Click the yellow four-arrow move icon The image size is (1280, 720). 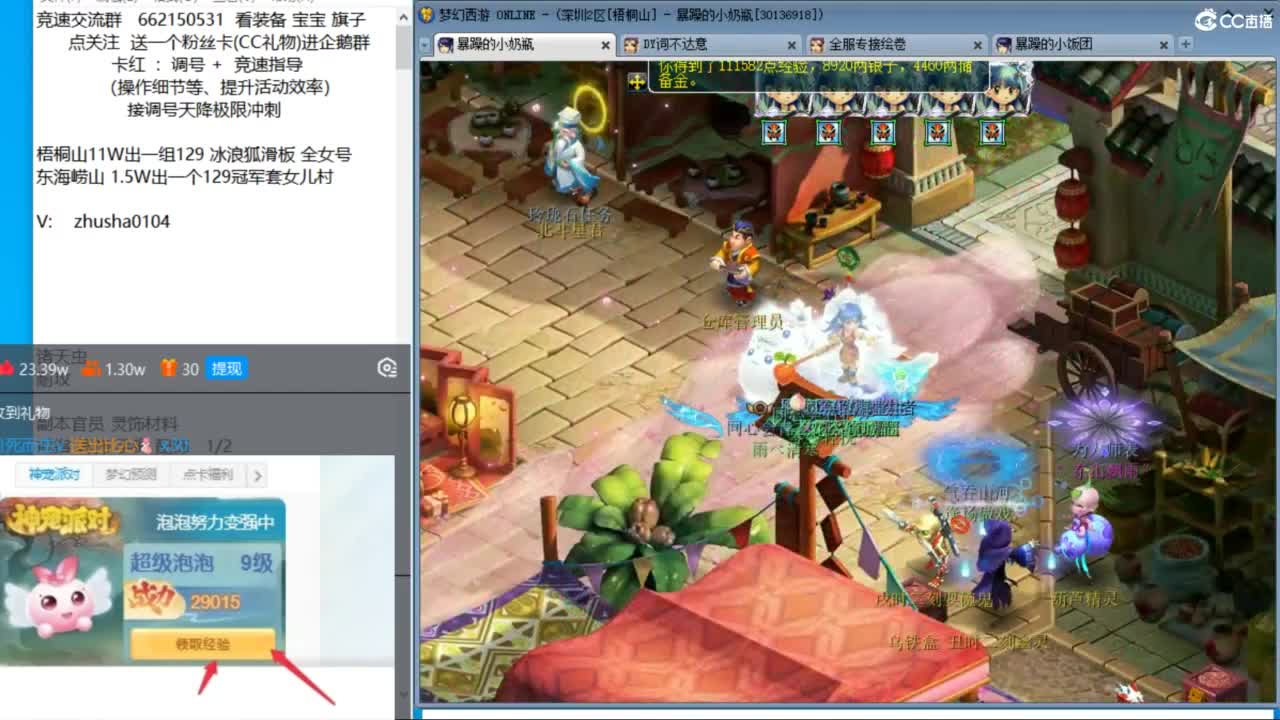(x=637, y=82)
